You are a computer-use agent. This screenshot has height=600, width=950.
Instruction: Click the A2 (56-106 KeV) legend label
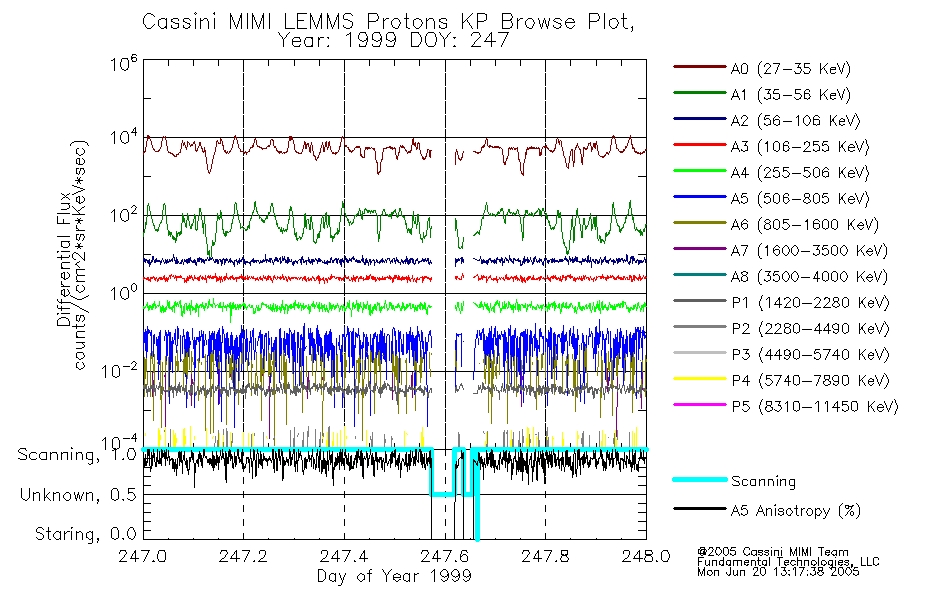(x=796, y=121)
